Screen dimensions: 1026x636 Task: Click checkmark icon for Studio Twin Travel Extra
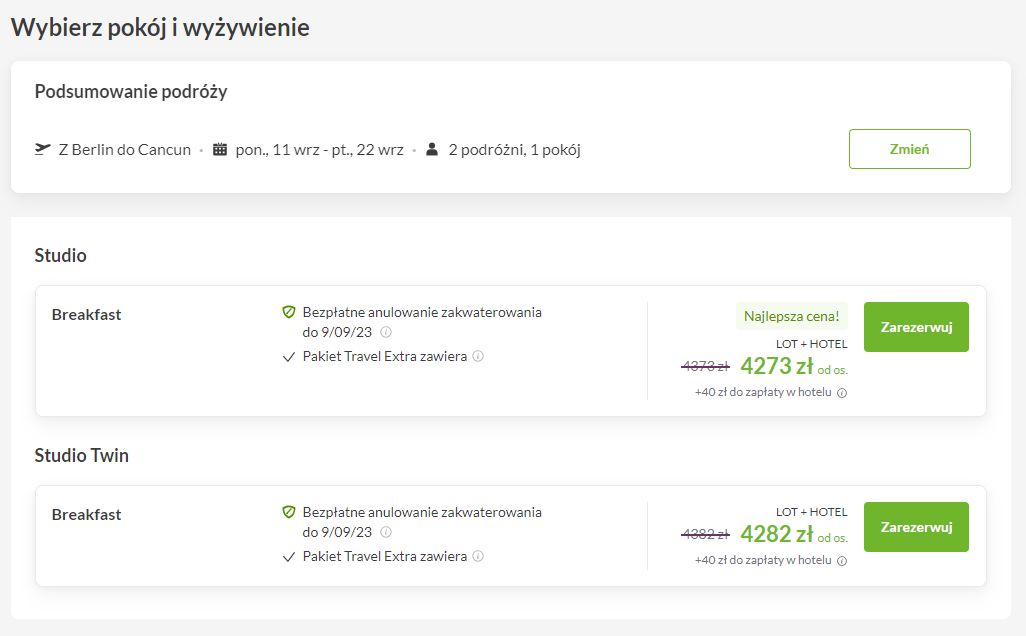(289, 557)
